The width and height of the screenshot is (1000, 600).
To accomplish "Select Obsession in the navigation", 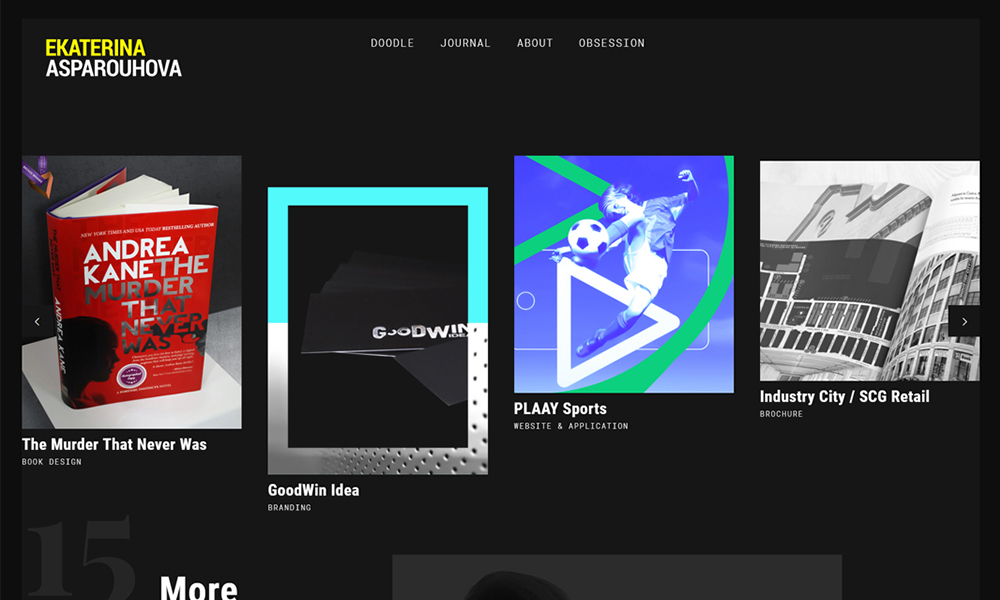I will coord(611,43).
